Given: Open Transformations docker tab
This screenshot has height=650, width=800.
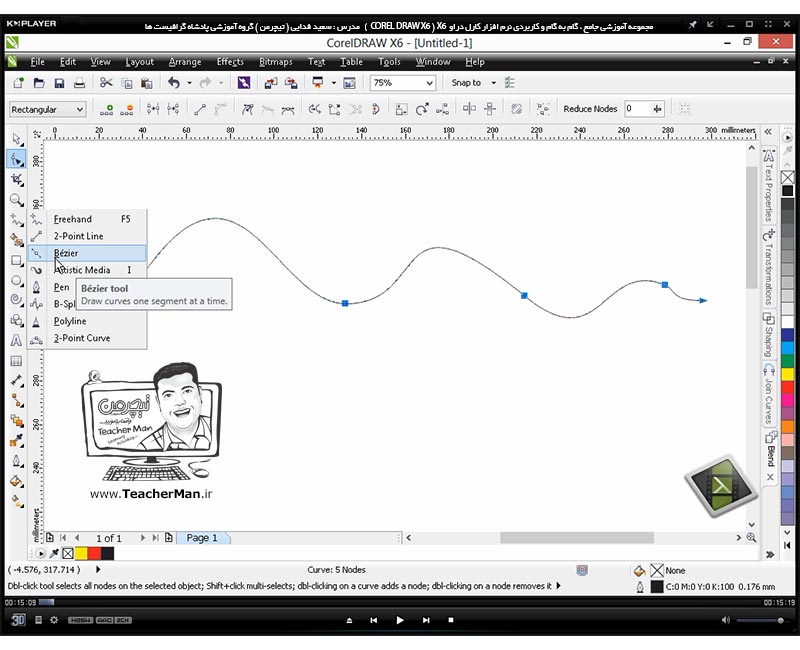Looking at the screenshot, I should click(x=769, y=267).
